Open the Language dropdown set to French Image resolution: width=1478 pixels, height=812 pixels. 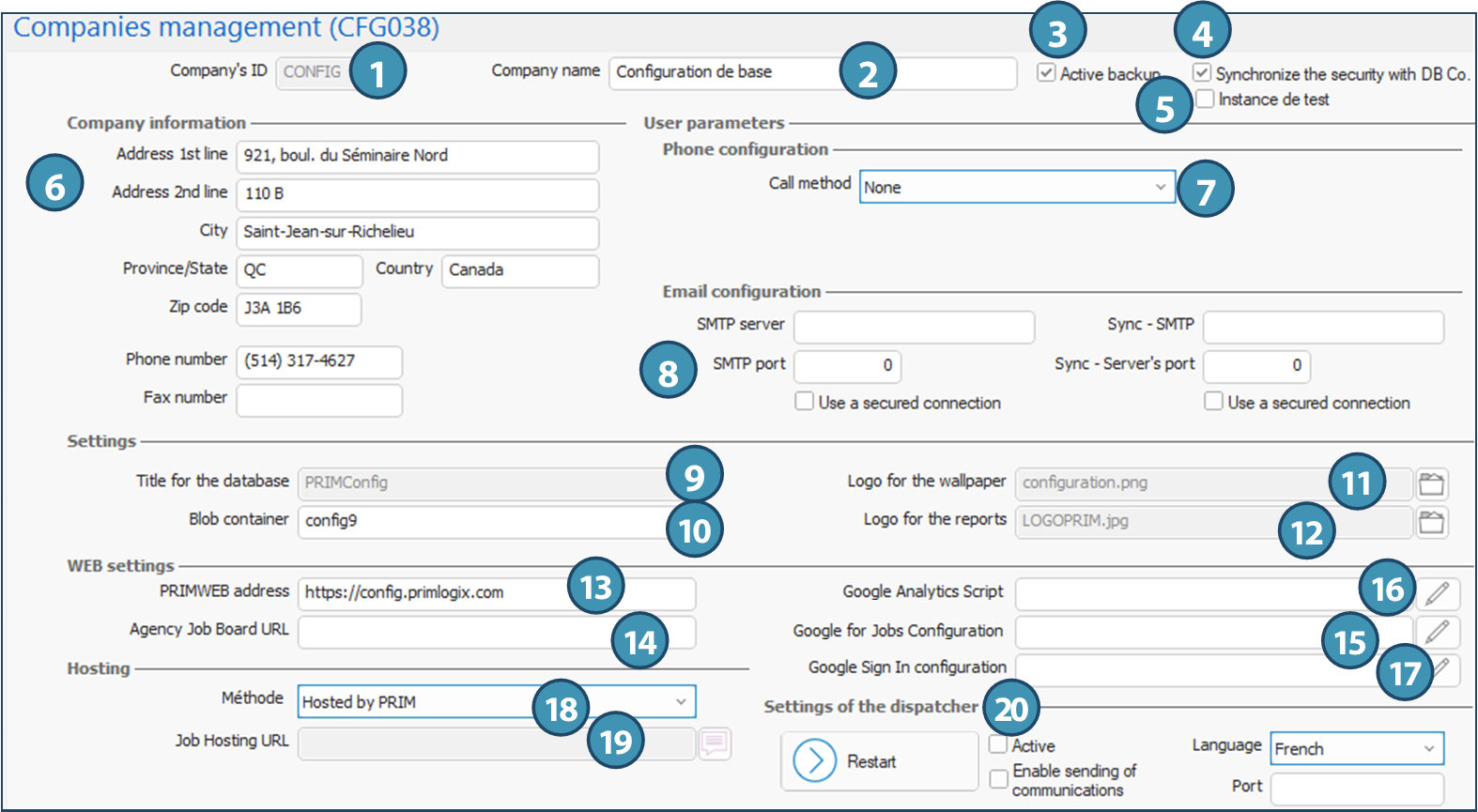(1356, 748)
